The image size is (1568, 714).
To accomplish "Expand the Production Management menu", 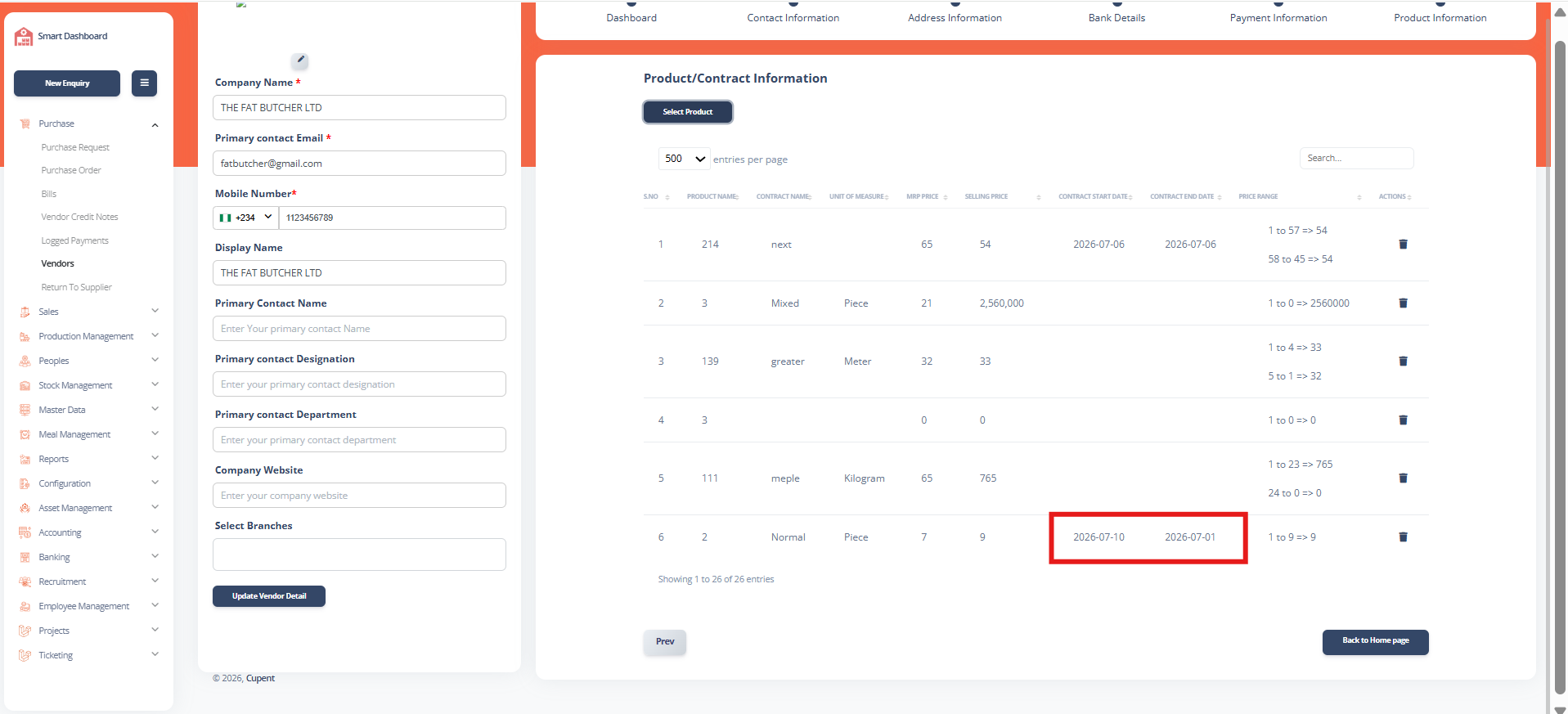I will 155,335.
